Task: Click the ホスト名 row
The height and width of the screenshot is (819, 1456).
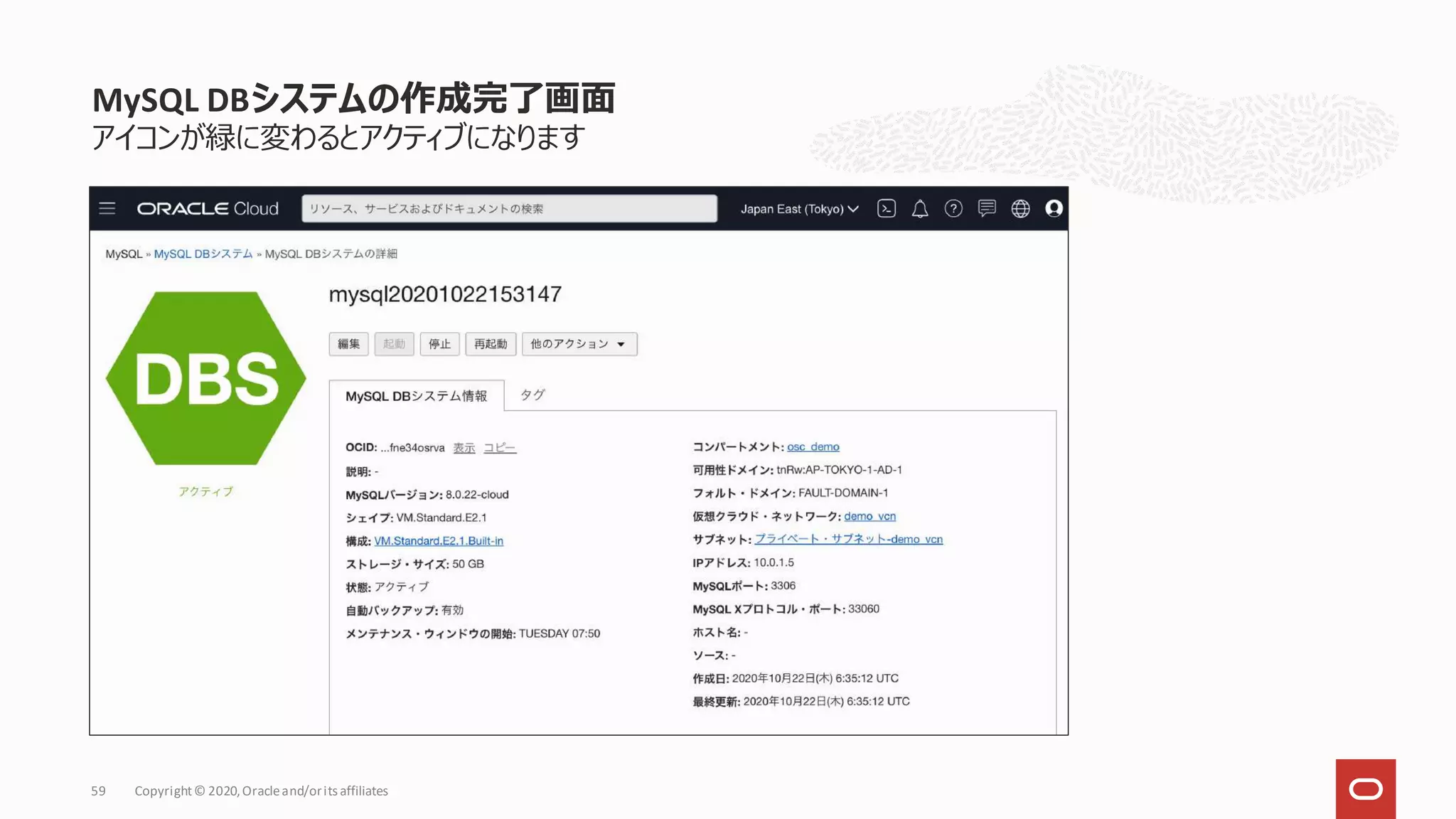Action: click(720, 632)
